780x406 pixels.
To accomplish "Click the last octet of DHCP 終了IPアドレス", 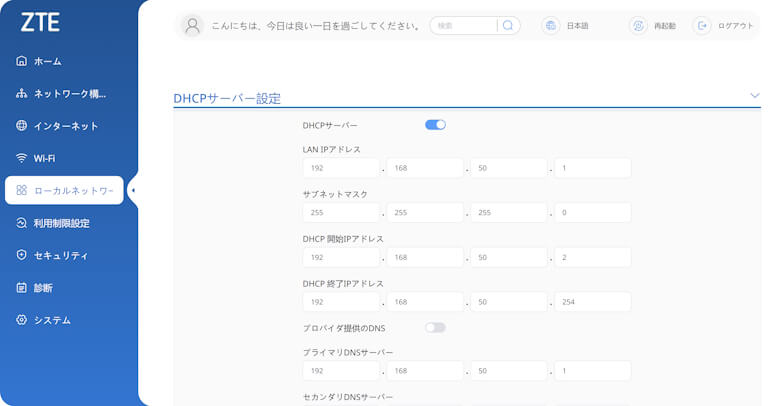I will (x=592, y=302).
